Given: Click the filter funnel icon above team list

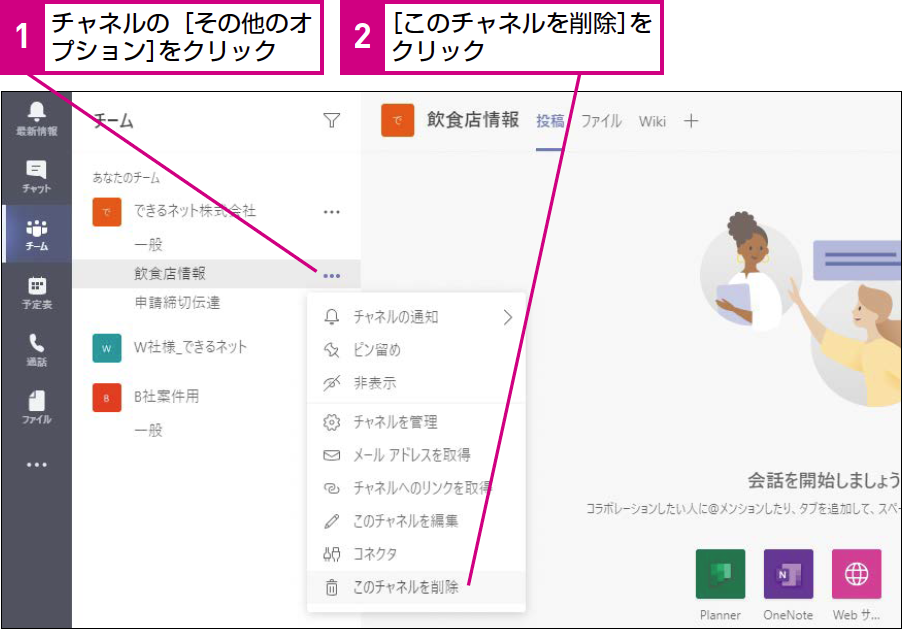Looking at the screenshot, I should pos(332,121).
